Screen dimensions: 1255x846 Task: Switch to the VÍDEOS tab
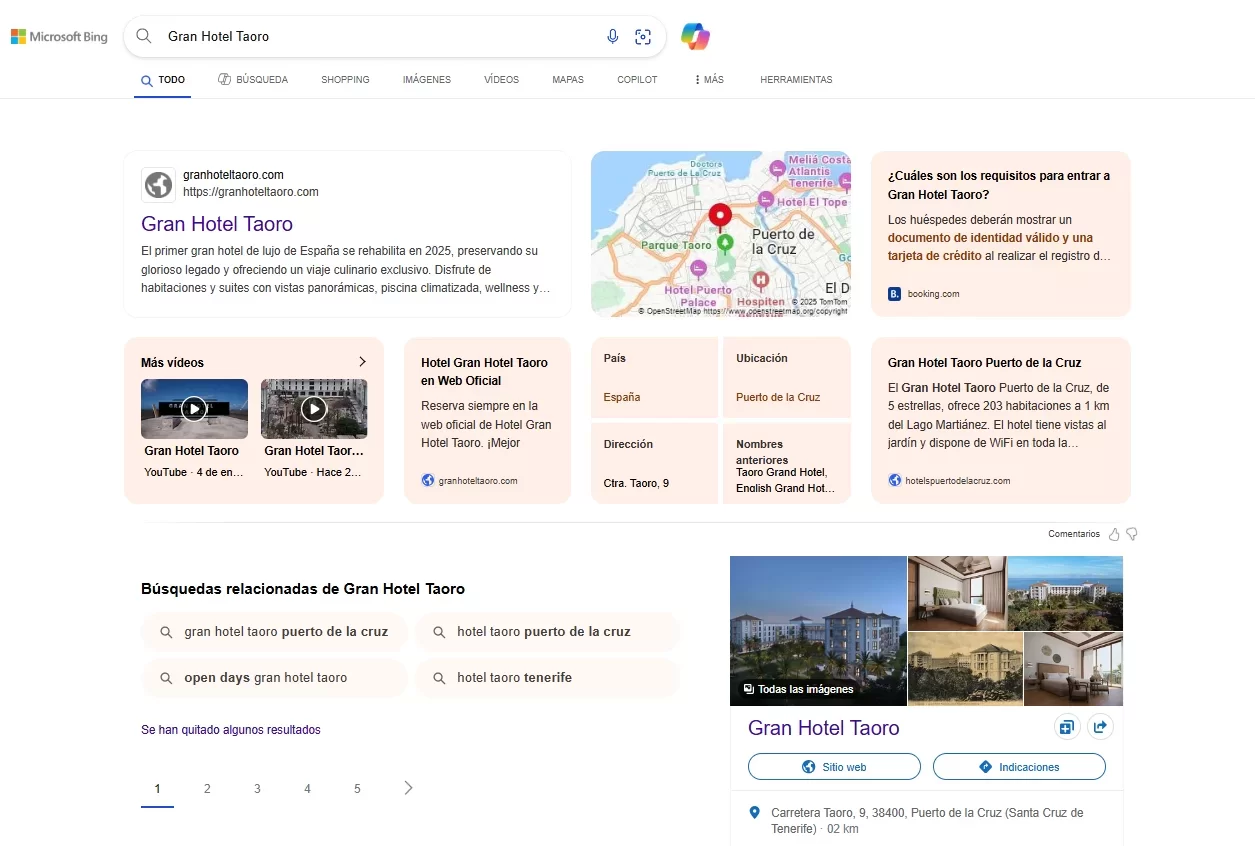[501, 80]
